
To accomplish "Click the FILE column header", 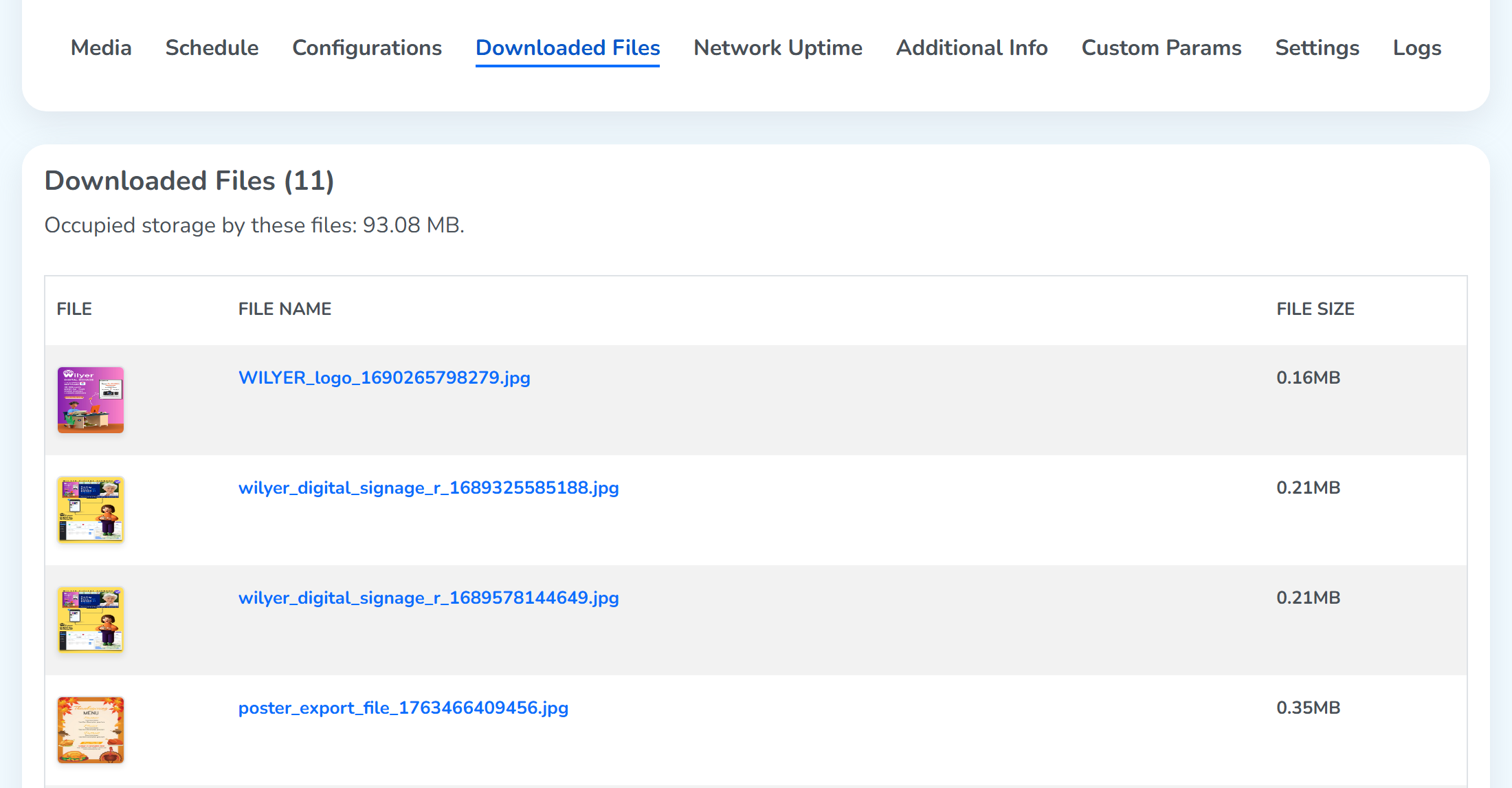I will pos(74,309).
